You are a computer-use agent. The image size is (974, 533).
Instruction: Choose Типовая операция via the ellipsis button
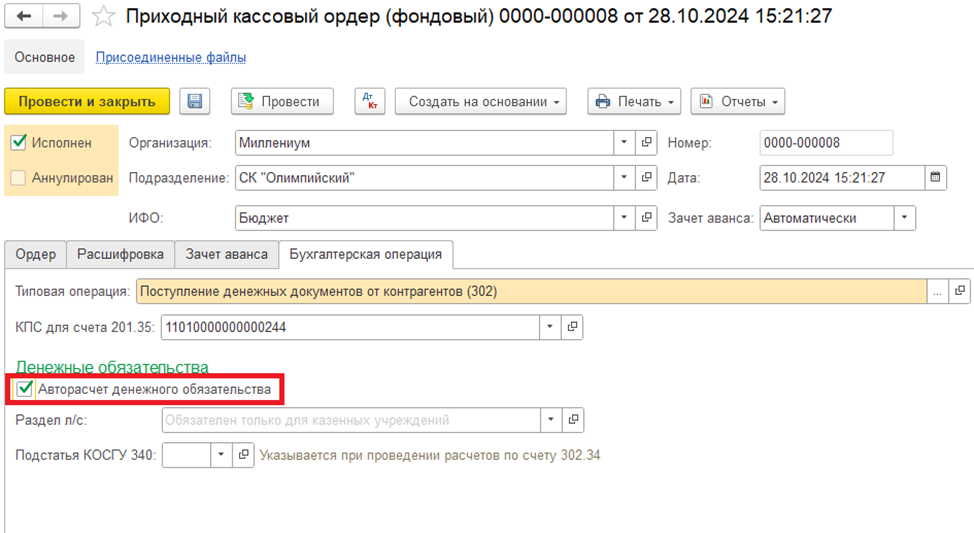click(x=937, y=291)
